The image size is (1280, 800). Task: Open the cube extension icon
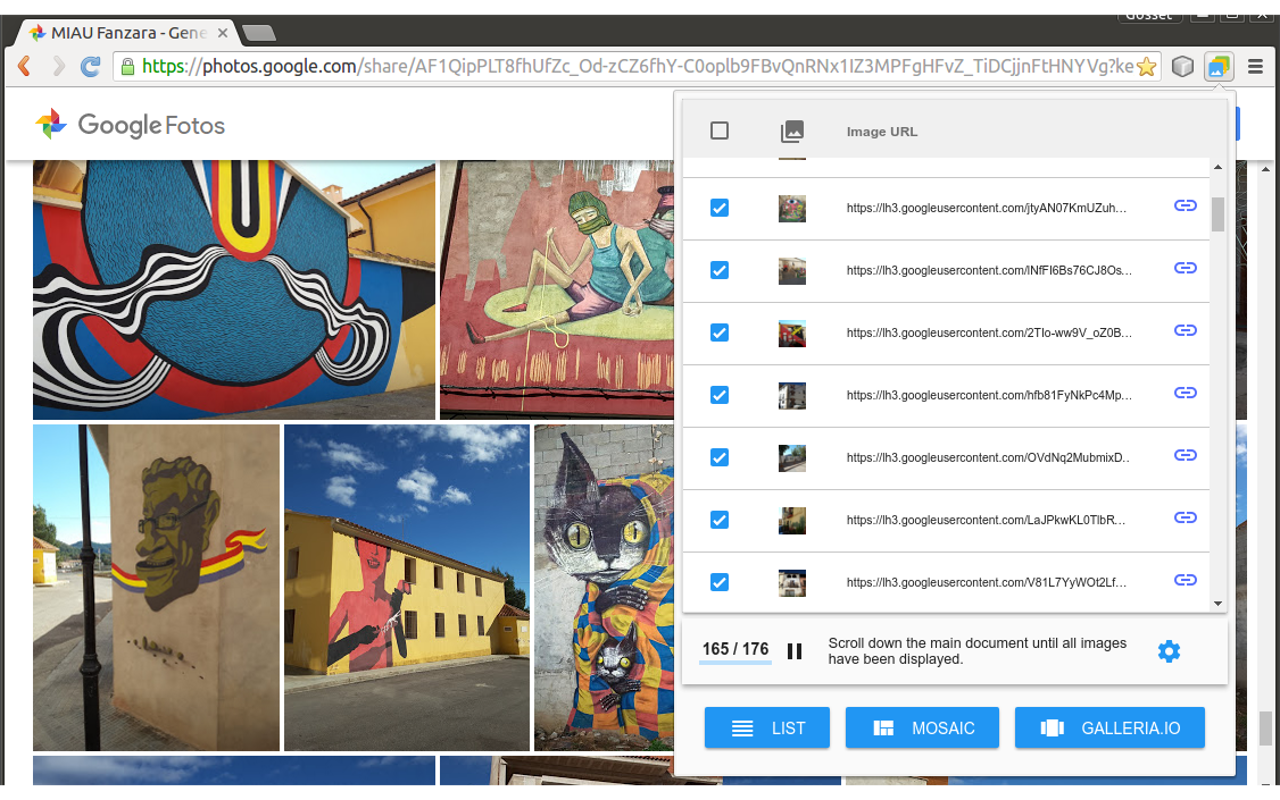point(1183,67)
